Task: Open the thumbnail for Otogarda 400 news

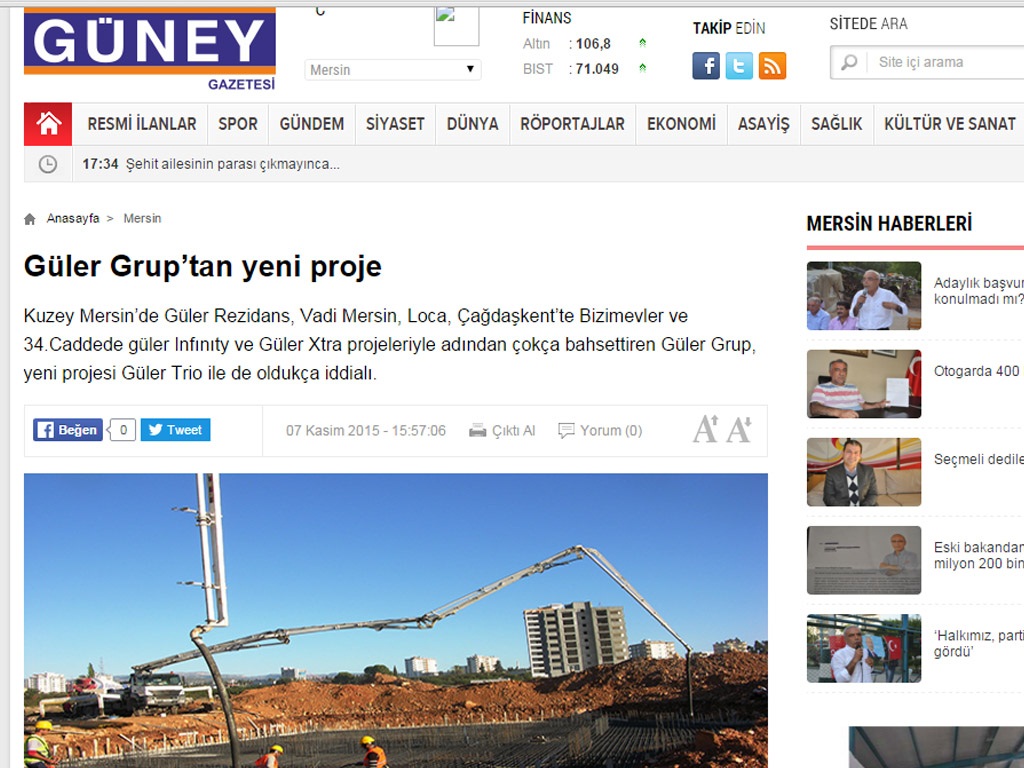Action: (864, 384)
